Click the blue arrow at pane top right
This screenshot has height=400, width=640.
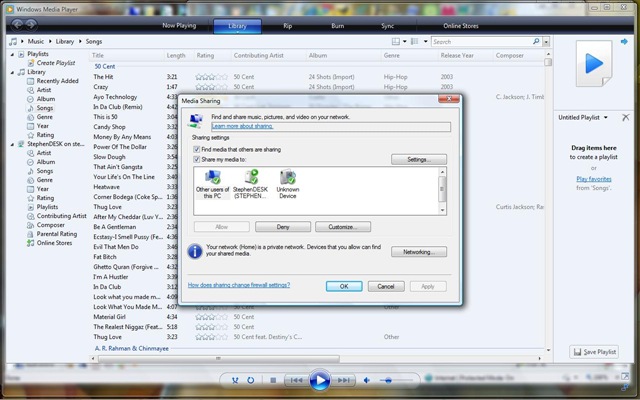tap(624, 41)
